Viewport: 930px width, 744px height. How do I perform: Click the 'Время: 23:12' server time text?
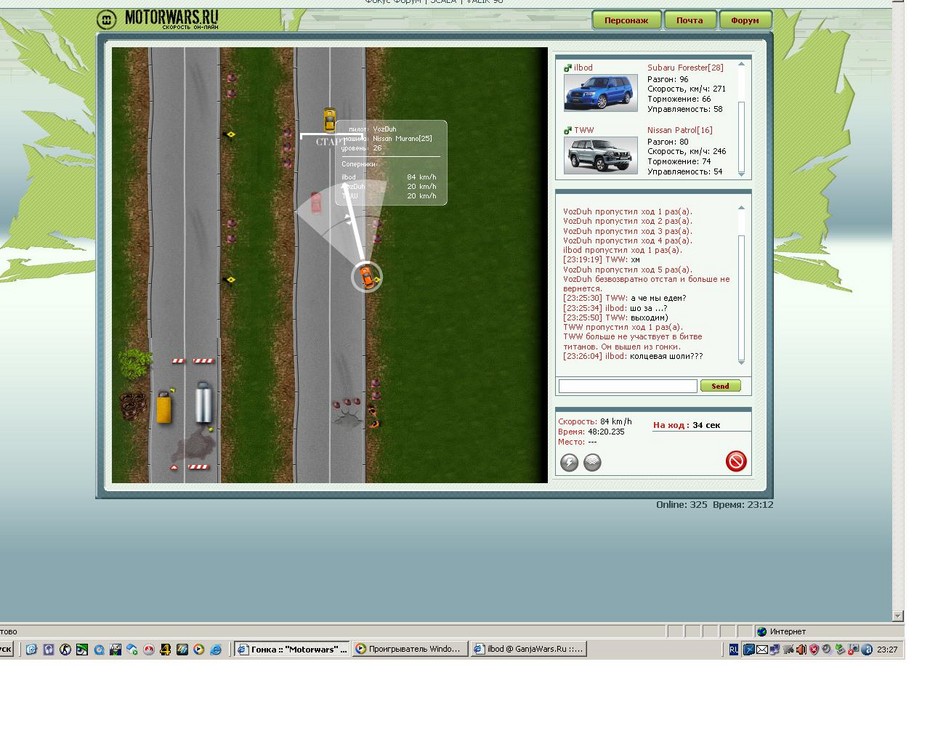(743, 505)
